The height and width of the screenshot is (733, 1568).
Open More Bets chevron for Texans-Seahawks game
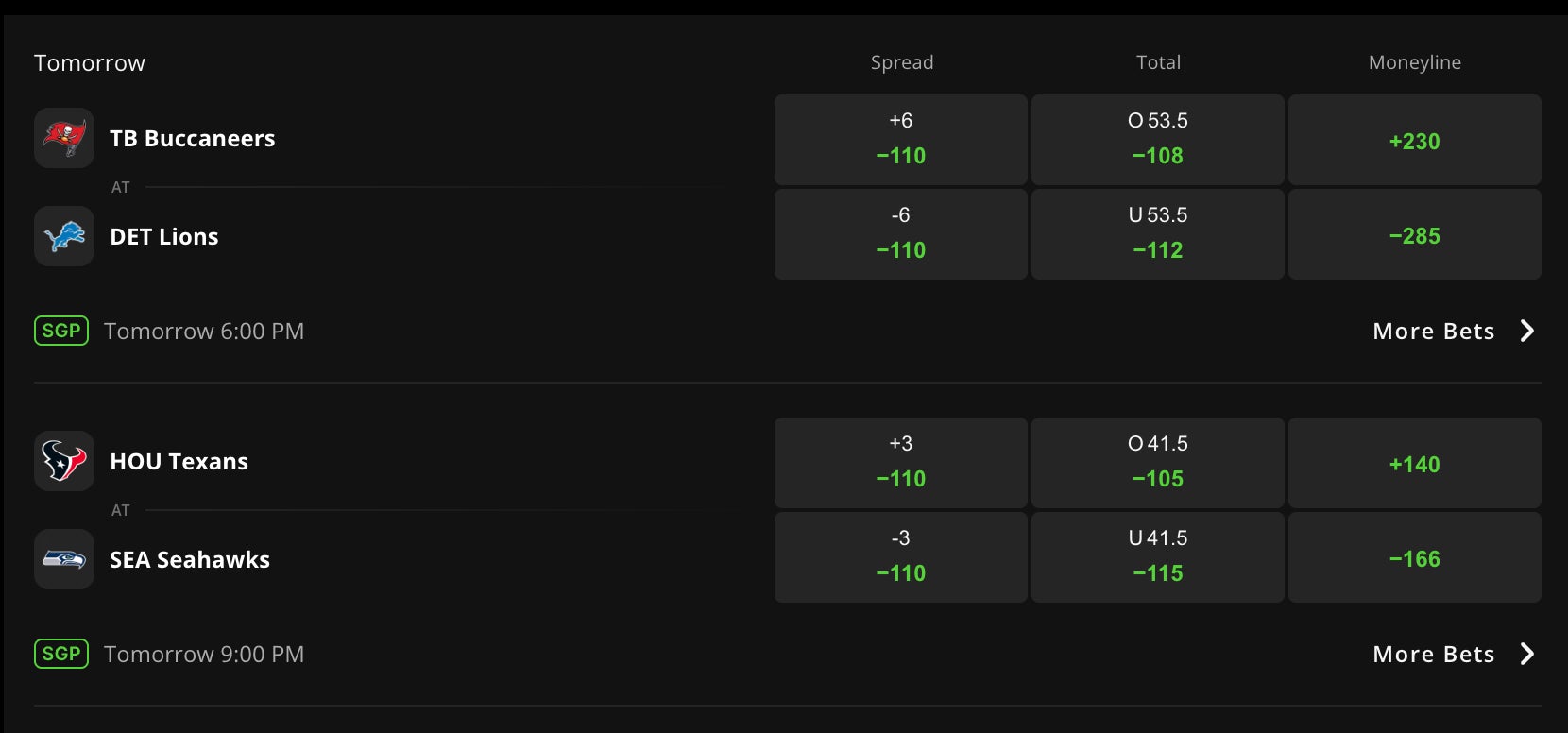[x=1526, y=654]
